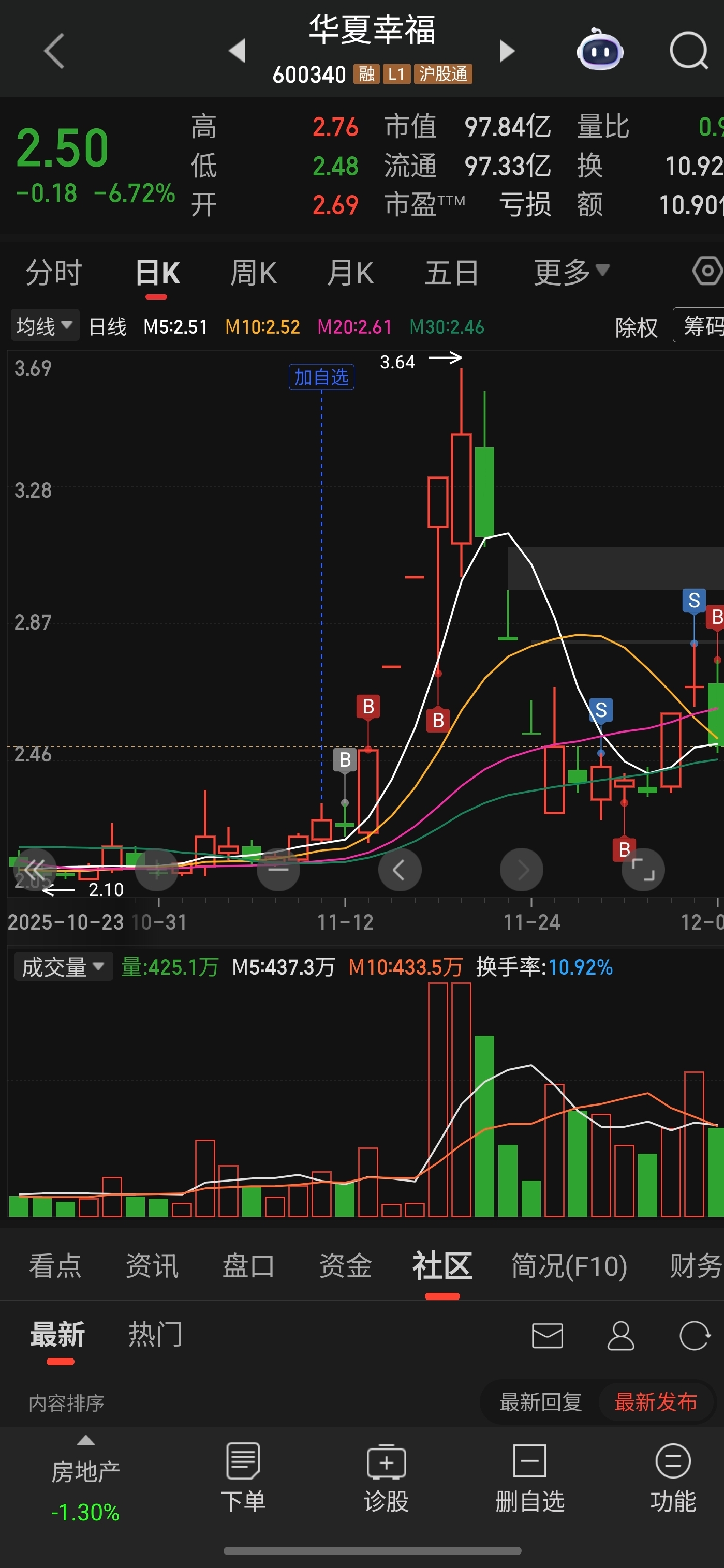The height and width of the screenshot is (1568, 724).
Task: Open 下单 order placement
Action: 243,1477
